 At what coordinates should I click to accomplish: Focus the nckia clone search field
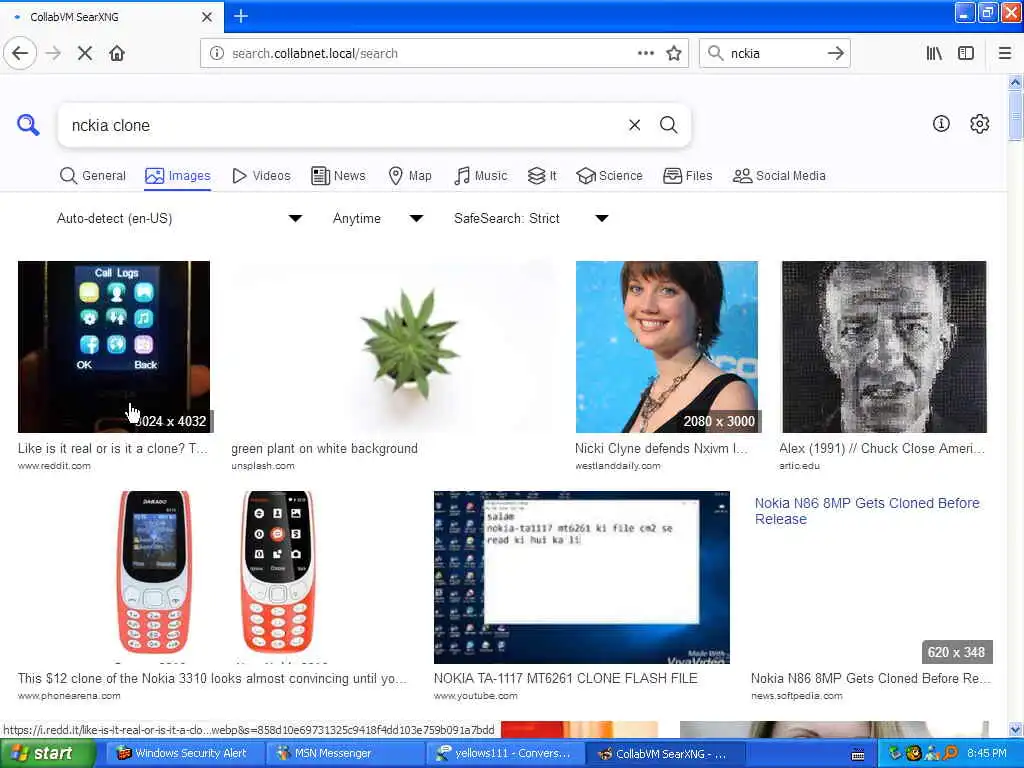pos(343,125)
